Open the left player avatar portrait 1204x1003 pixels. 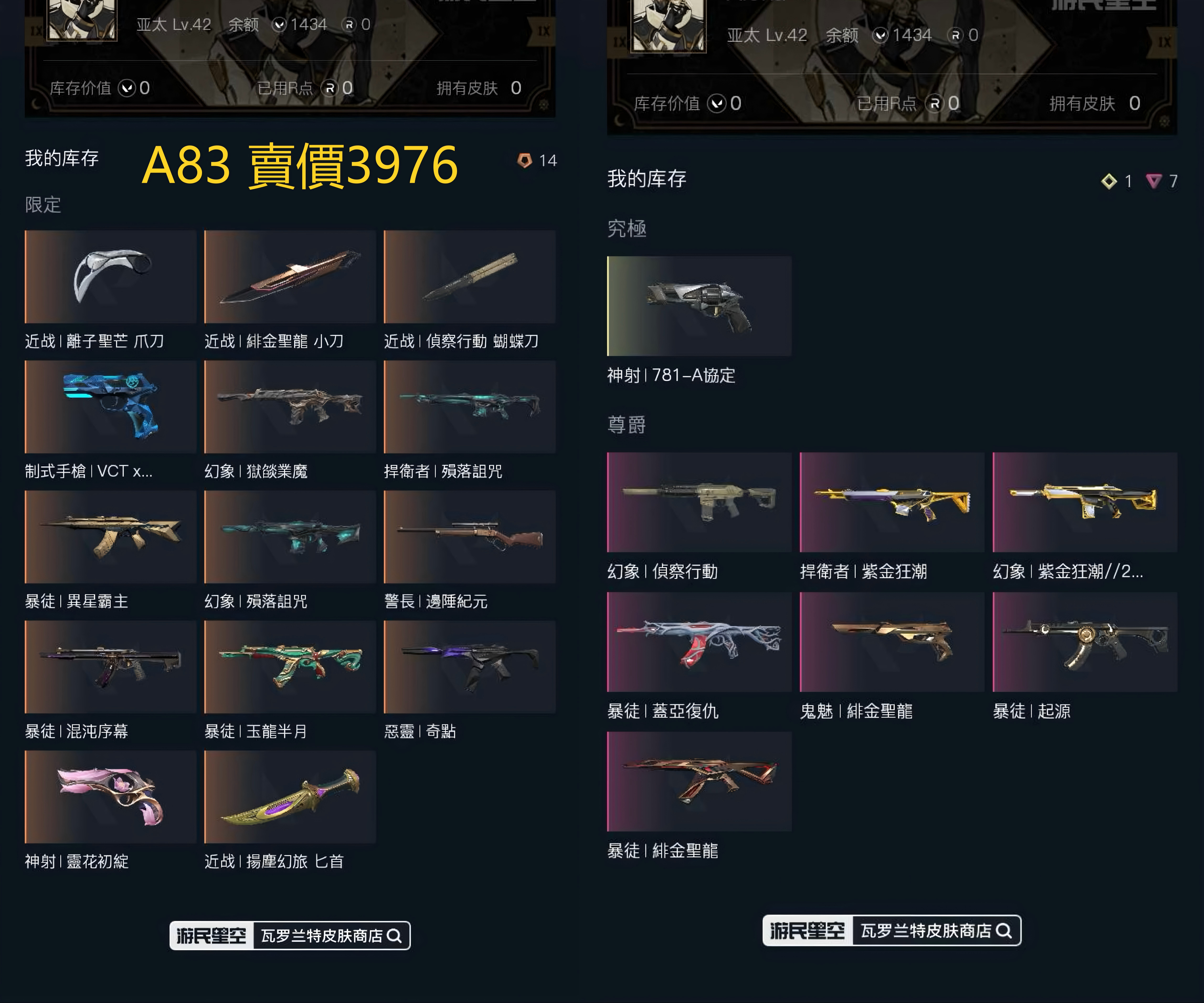82,19
